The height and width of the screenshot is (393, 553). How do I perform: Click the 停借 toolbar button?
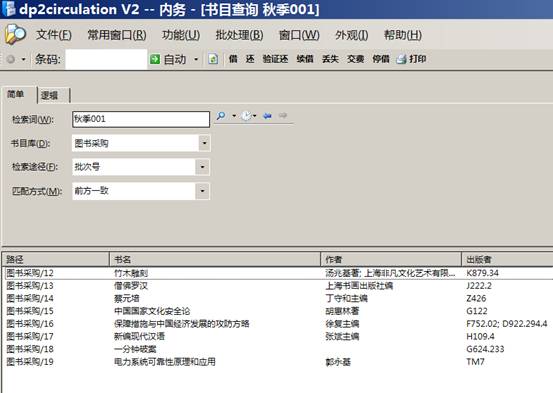pyautogui.click(x=381, y=59)
